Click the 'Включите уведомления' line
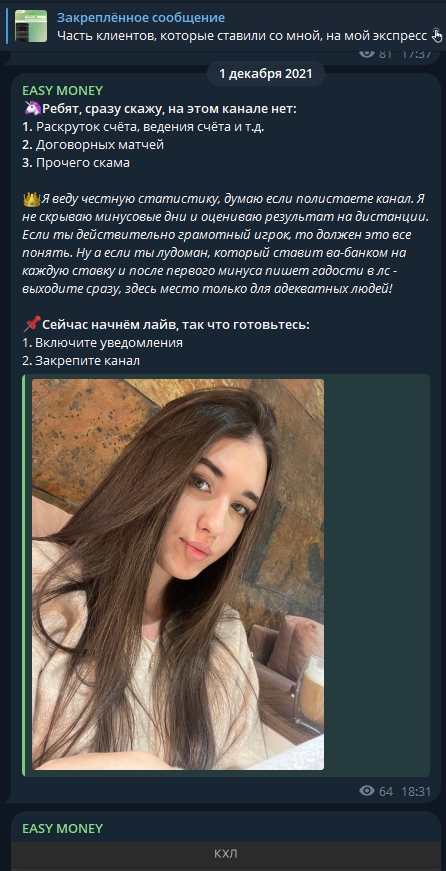446x871 pixels. pos(102,343)
